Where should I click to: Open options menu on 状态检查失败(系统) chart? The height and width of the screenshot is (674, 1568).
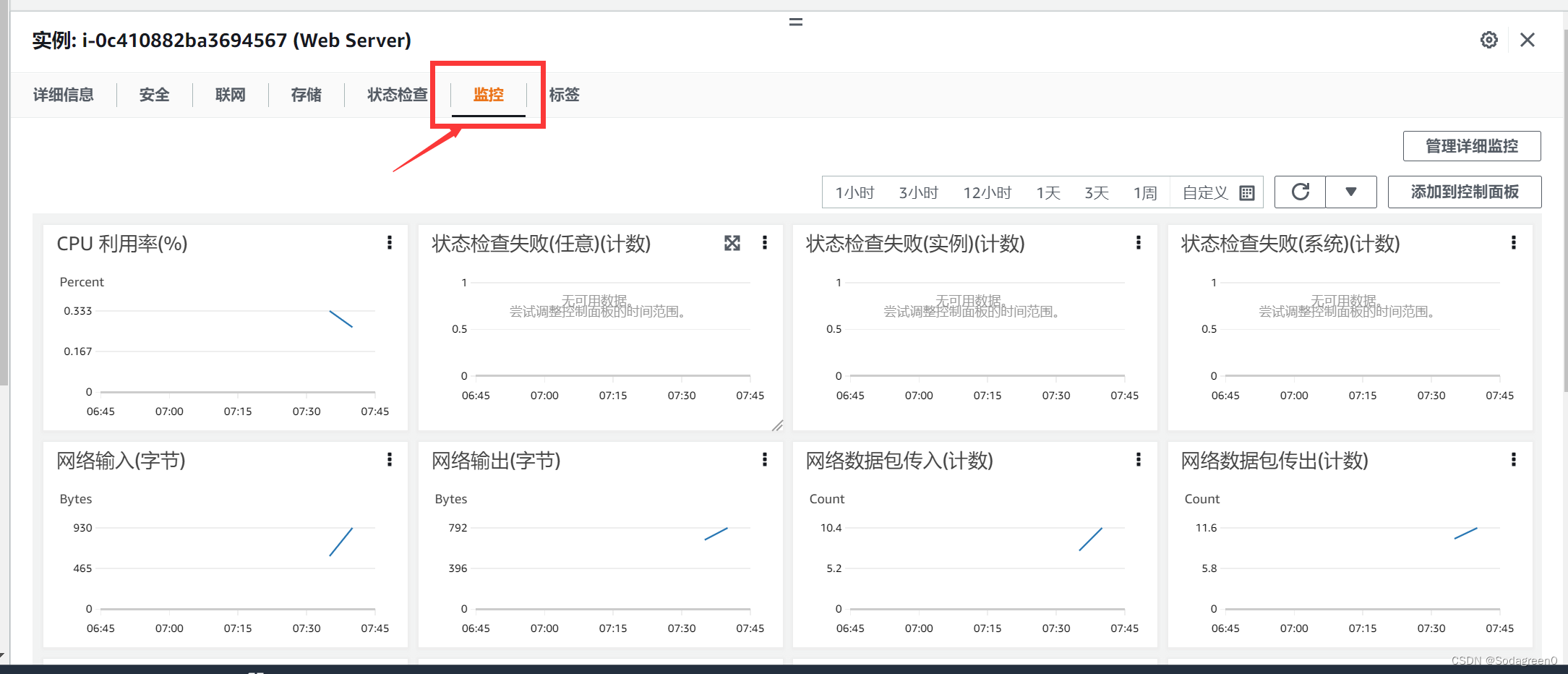coord(1514,243)
